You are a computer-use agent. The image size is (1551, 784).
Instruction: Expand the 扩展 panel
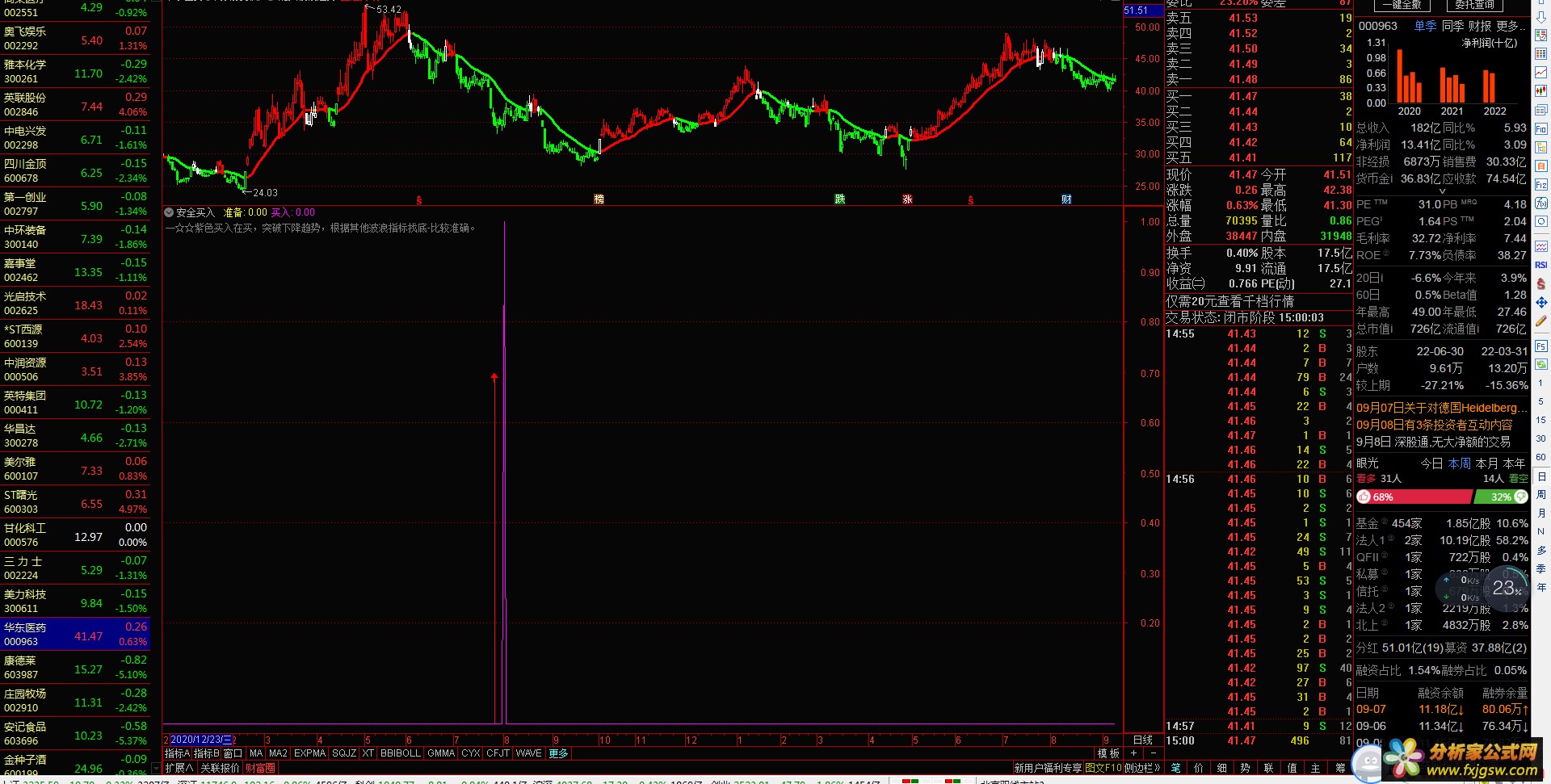click(x=179, y=768)
